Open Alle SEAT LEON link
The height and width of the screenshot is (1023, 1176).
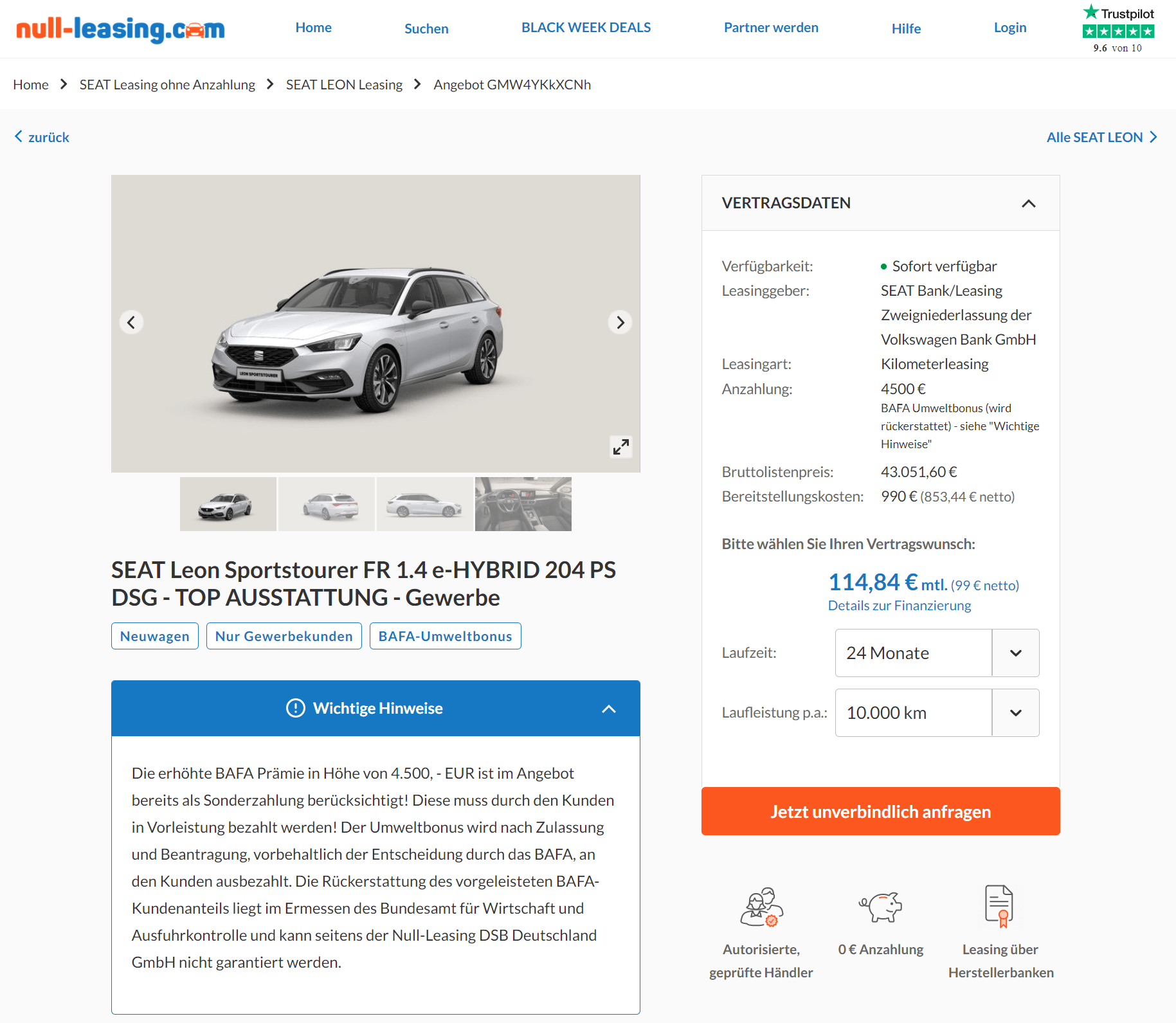[x=1094, y=137]
